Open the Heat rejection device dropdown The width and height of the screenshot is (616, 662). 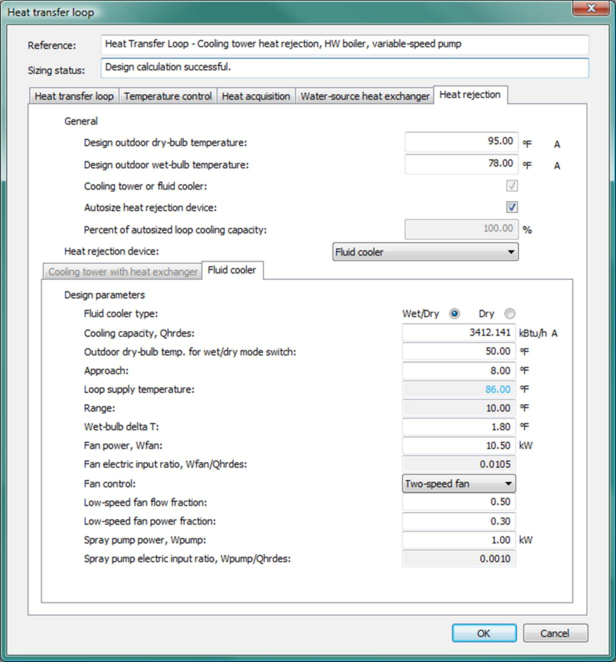pos(425,252)
